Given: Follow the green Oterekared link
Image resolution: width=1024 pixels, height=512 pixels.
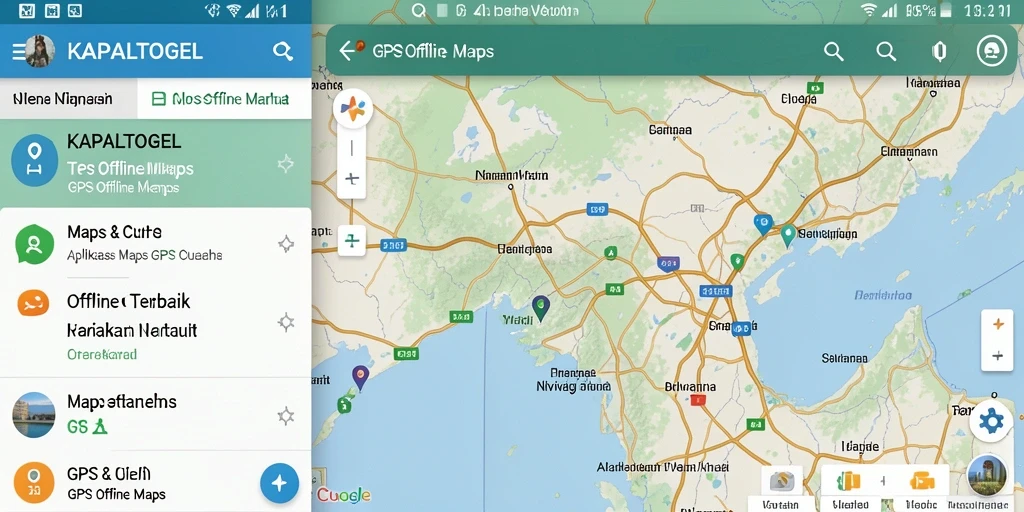Looking at the screenshot, I should 102,355.
